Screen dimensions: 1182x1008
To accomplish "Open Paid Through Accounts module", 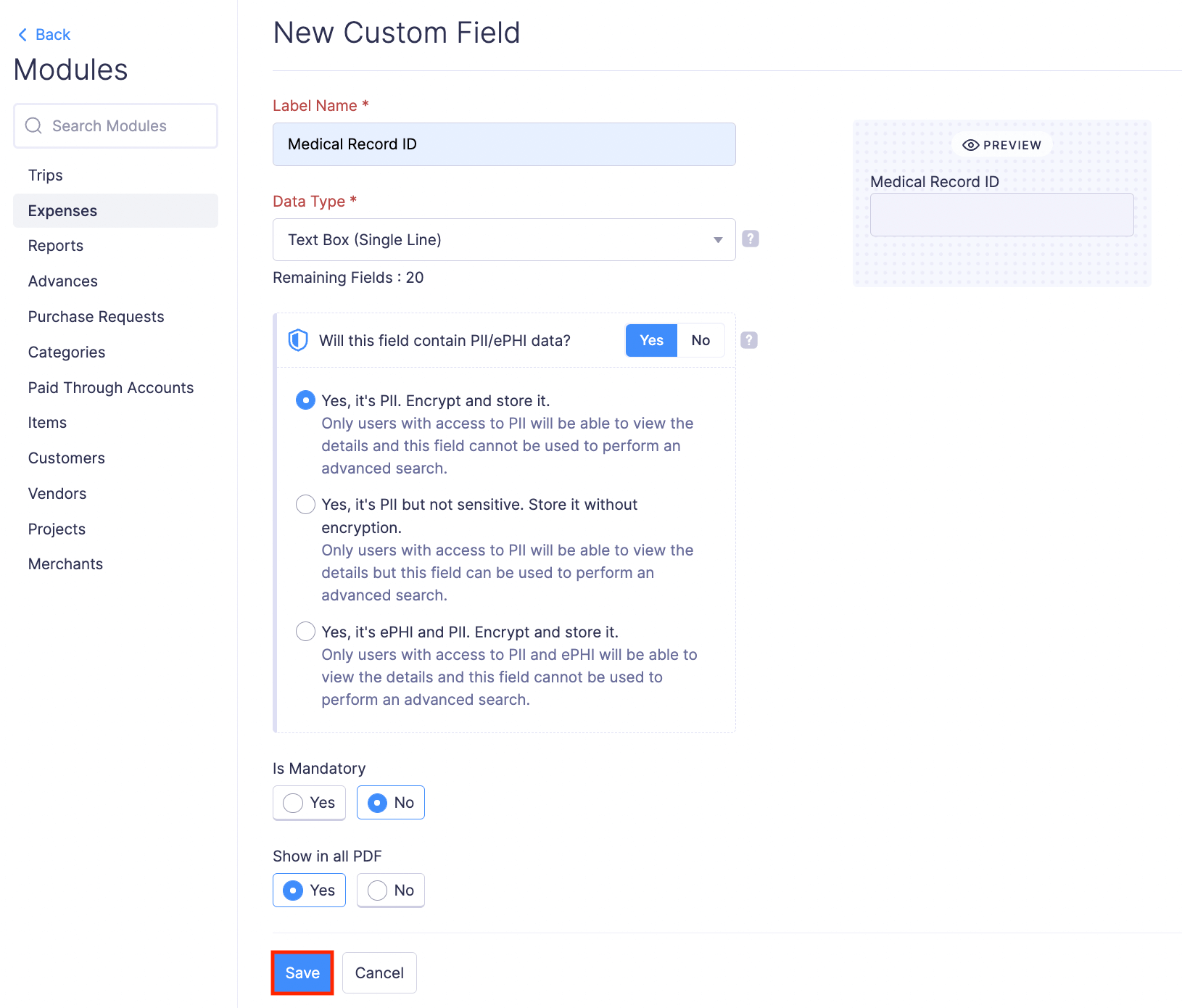I will [x=111, y=388].
